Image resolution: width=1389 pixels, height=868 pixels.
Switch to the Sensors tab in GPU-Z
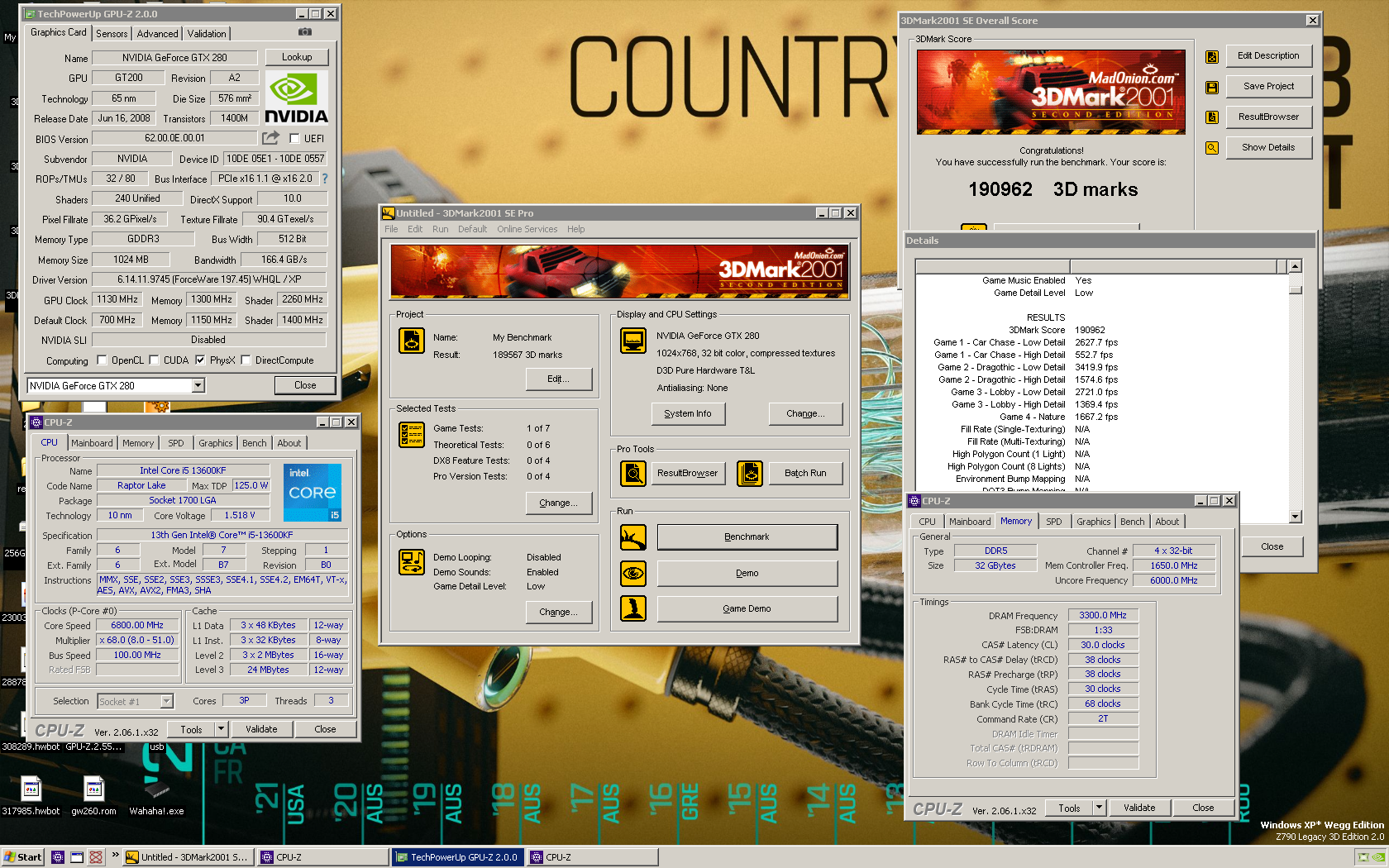(x=112, y=34)
